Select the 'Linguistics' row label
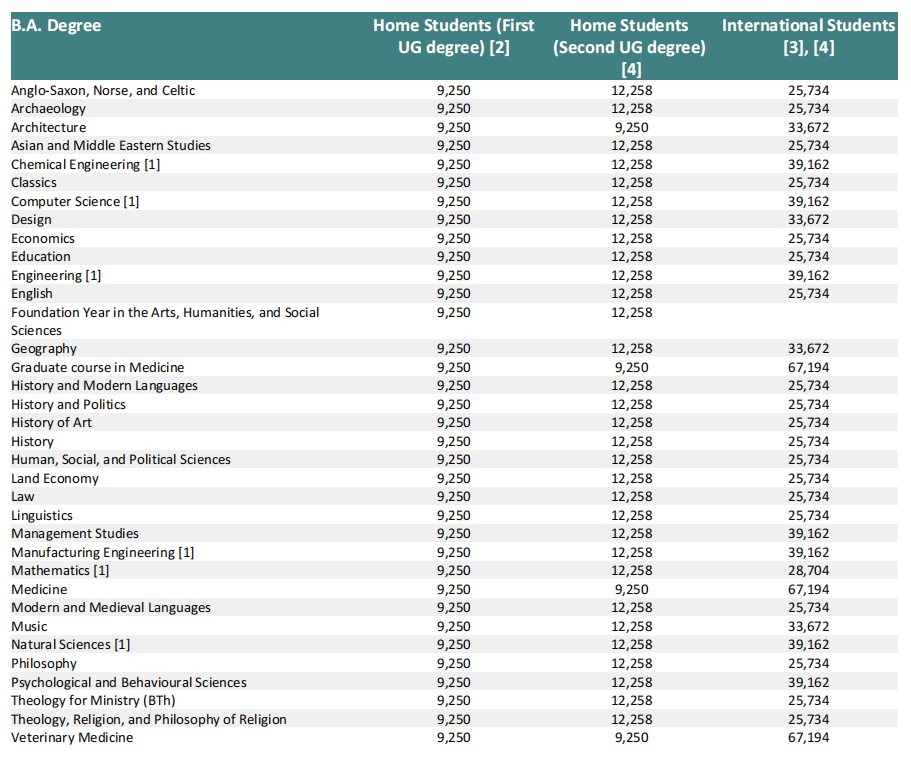Viewport: 911px width, 763px height. click(42, 515)
